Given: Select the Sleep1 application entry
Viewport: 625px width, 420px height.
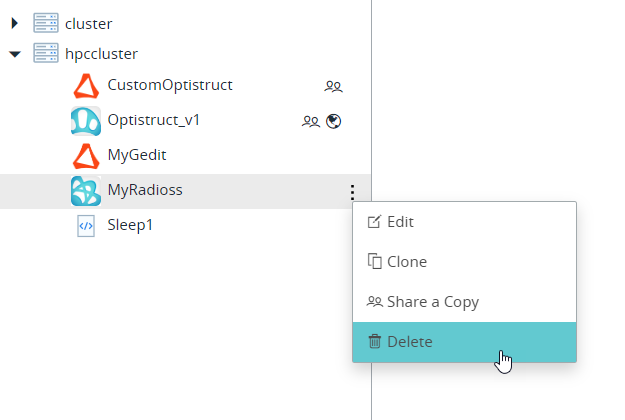Looking at the screenshot, I should (x=130, y=226).
